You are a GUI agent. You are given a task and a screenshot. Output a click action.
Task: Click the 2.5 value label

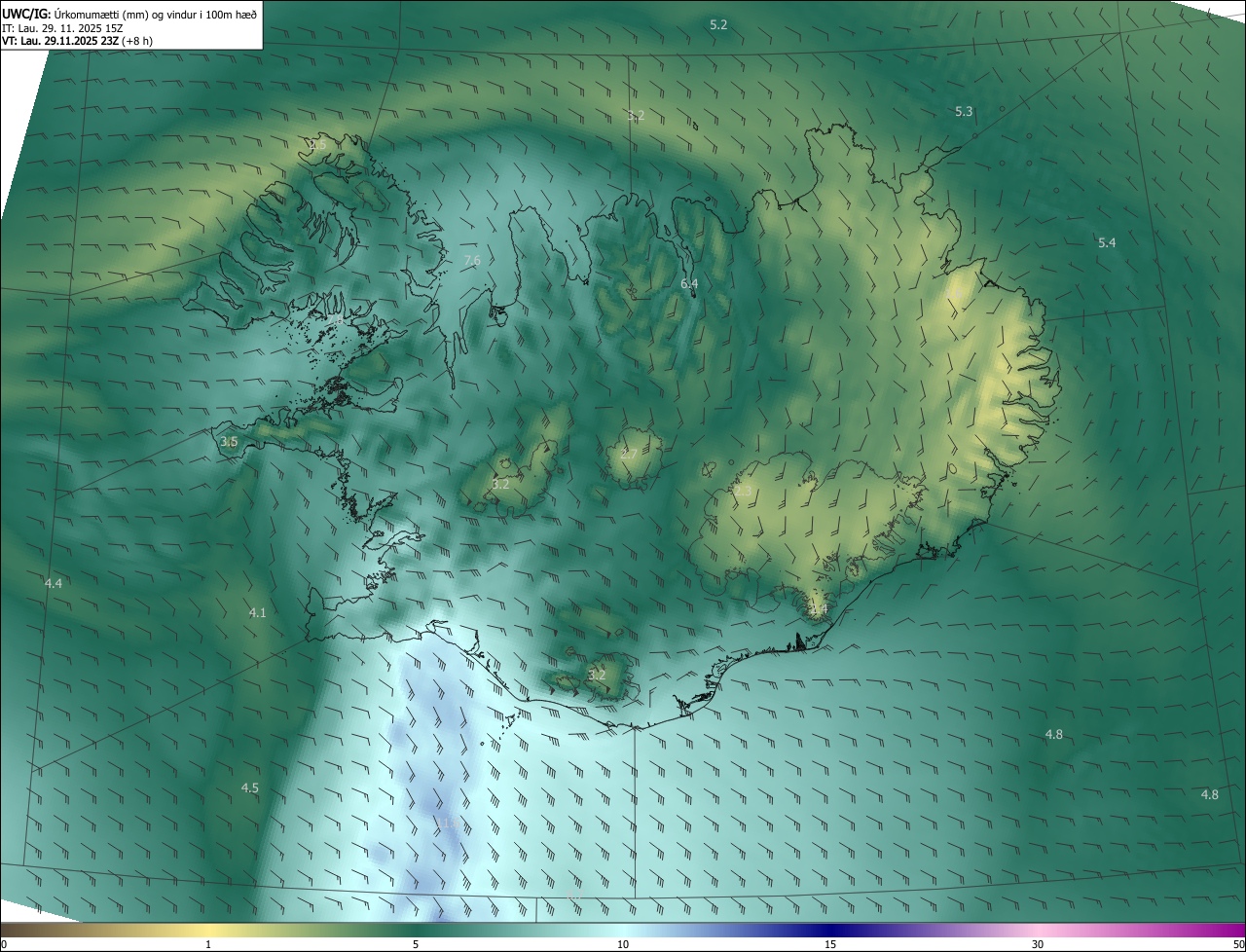pyautogui.click(x=317, y=144)
